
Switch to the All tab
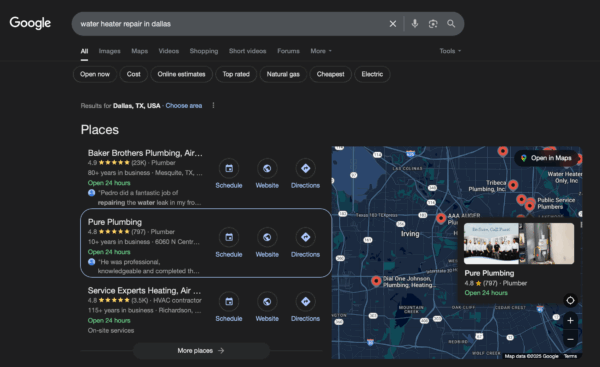(84, 51)
